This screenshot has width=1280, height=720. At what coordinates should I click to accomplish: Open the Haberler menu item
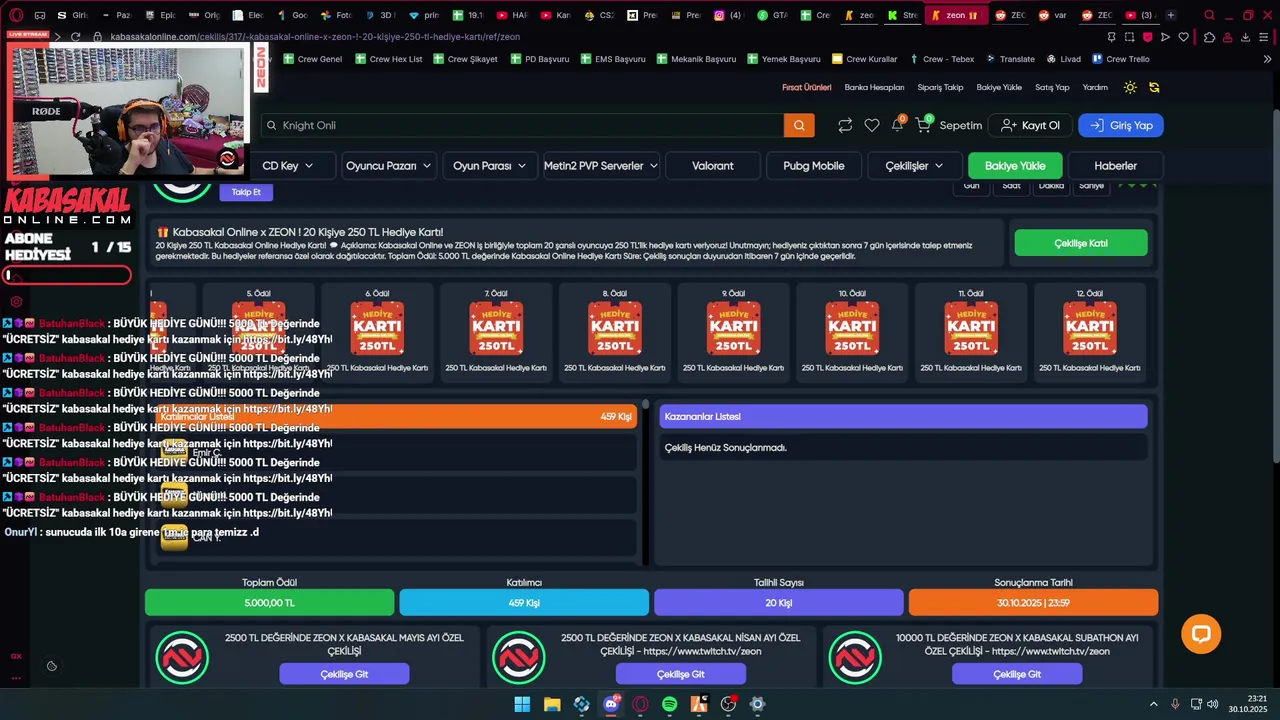click(x=1115, y=166)
